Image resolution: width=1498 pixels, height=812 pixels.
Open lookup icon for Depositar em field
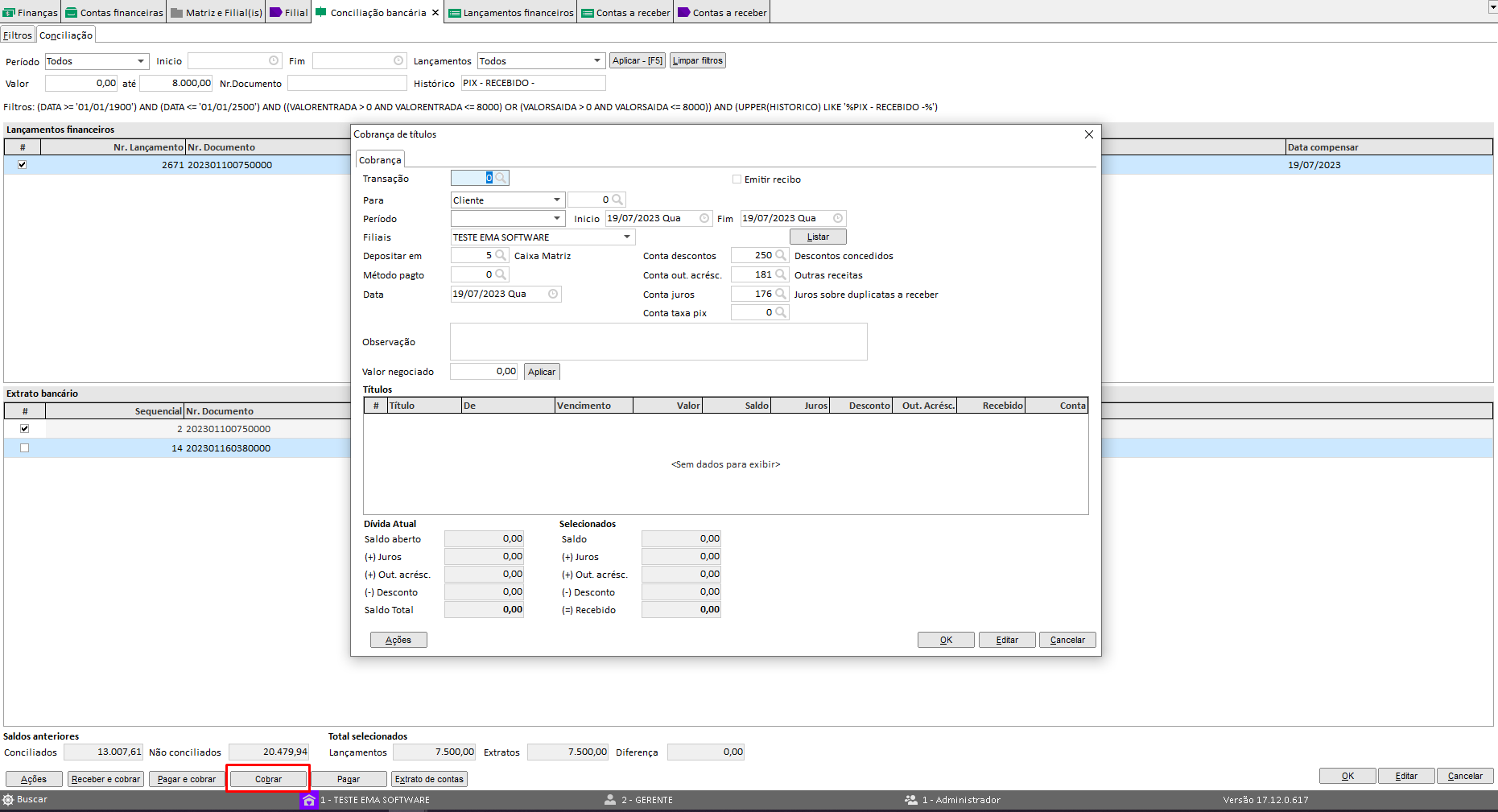coord(501,255)
